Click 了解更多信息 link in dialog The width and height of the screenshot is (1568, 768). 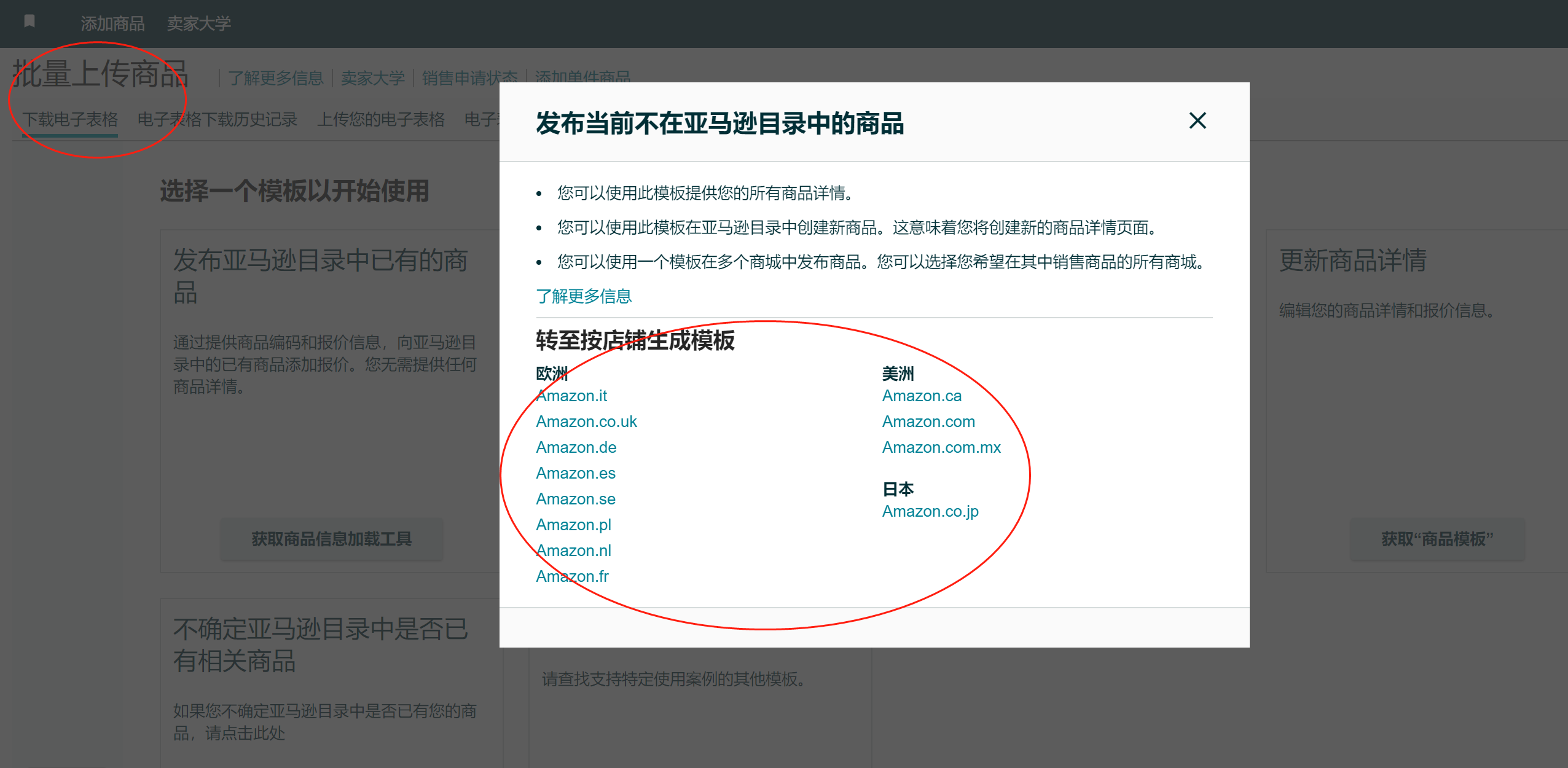[x=584, y=296]
